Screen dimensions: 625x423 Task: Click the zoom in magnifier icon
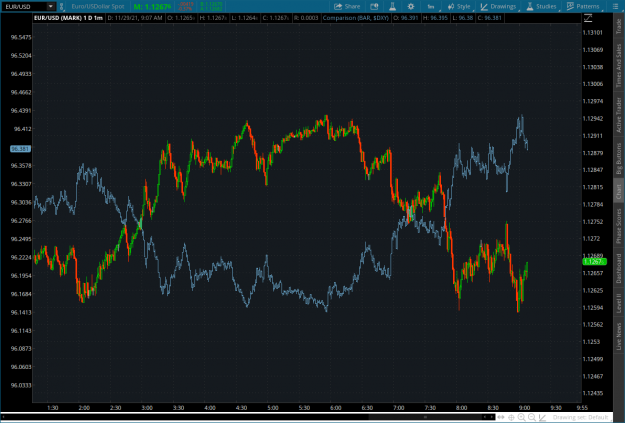coord(521,417)
